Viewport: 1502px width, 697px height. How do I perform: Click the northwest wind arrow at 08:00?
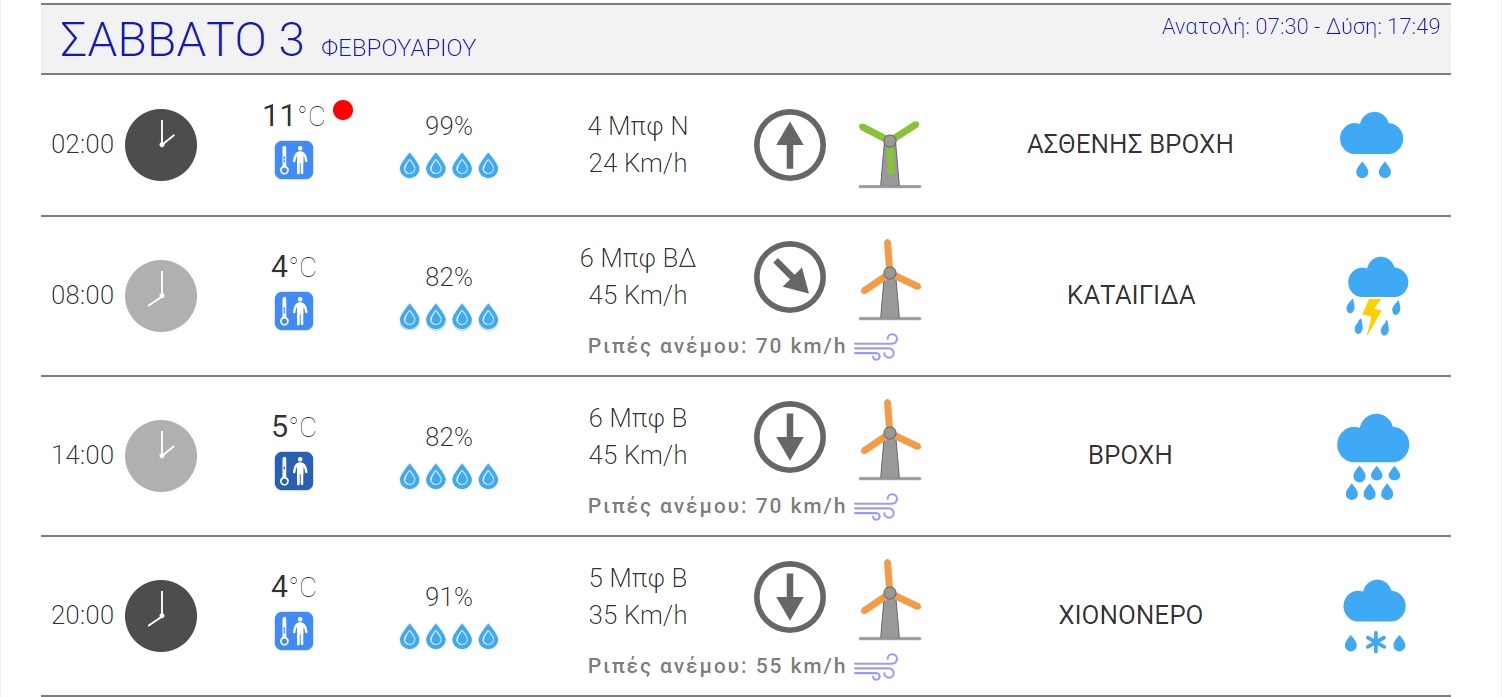(x=790, y=277)
